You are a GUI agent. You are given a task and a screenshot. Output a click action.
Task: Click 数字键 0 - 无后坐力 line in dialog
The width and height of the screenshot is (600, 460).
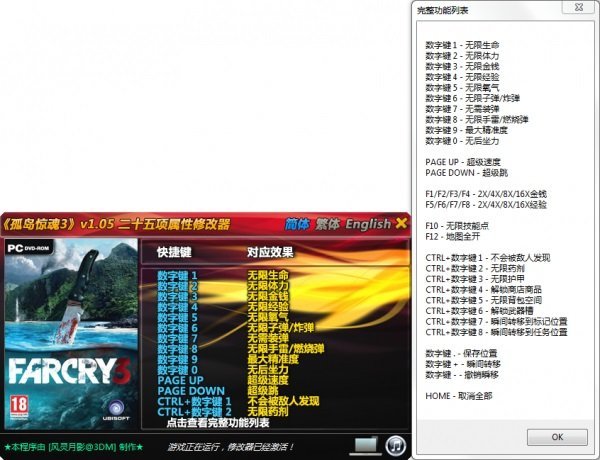(462, 141)
